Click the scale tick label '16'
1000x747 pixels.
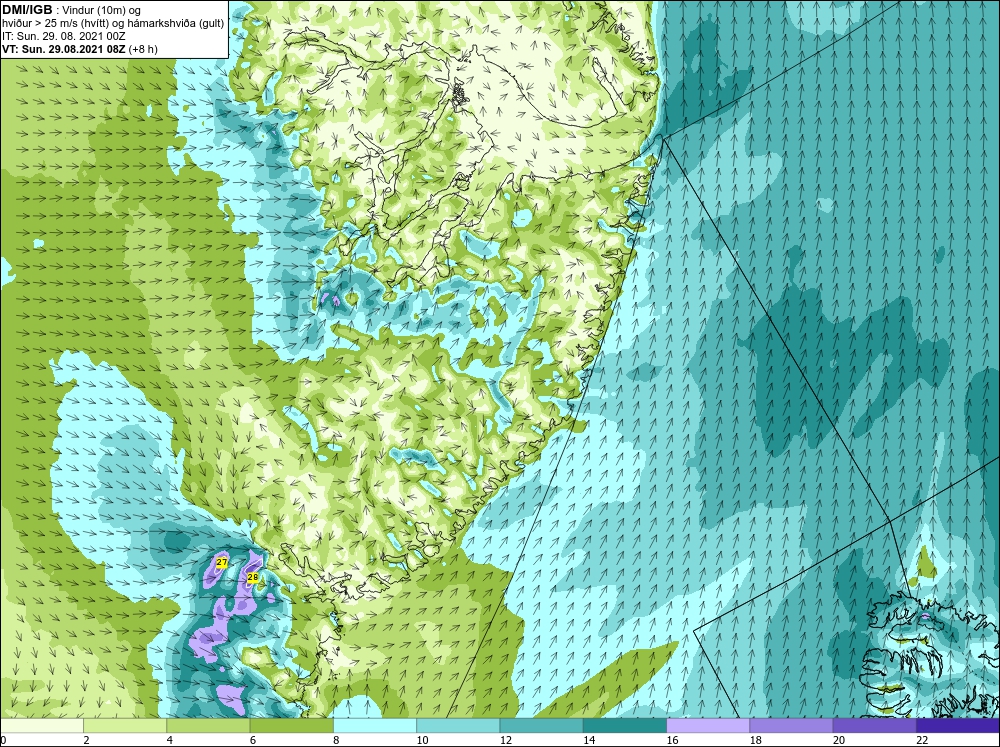(672, 740)
